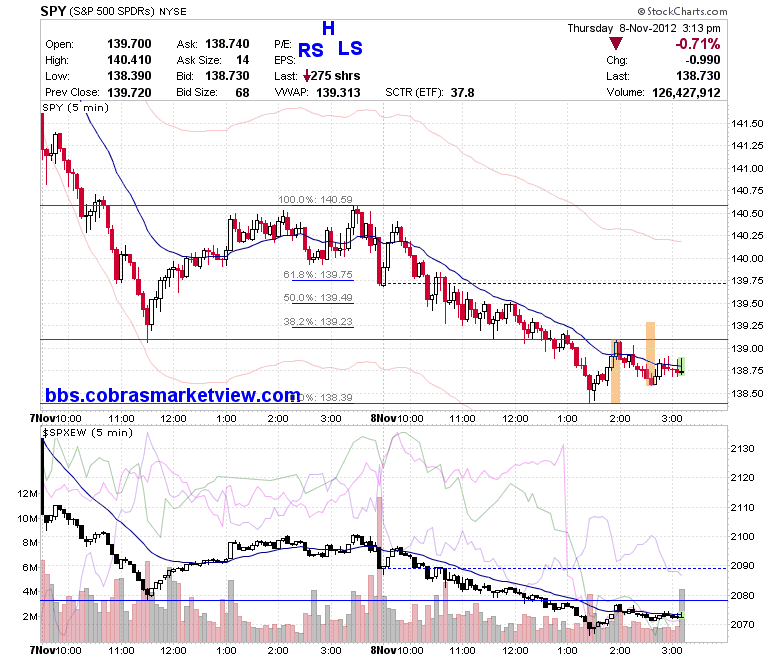The width and height of the screenshot is (780, 659).
Task: Click the 8Nov date marker on upper axis
Action: tap(383, 418)
